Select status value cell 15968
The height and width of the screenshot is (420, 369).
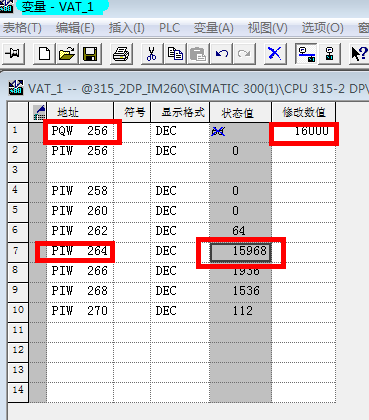coord(241,252)
